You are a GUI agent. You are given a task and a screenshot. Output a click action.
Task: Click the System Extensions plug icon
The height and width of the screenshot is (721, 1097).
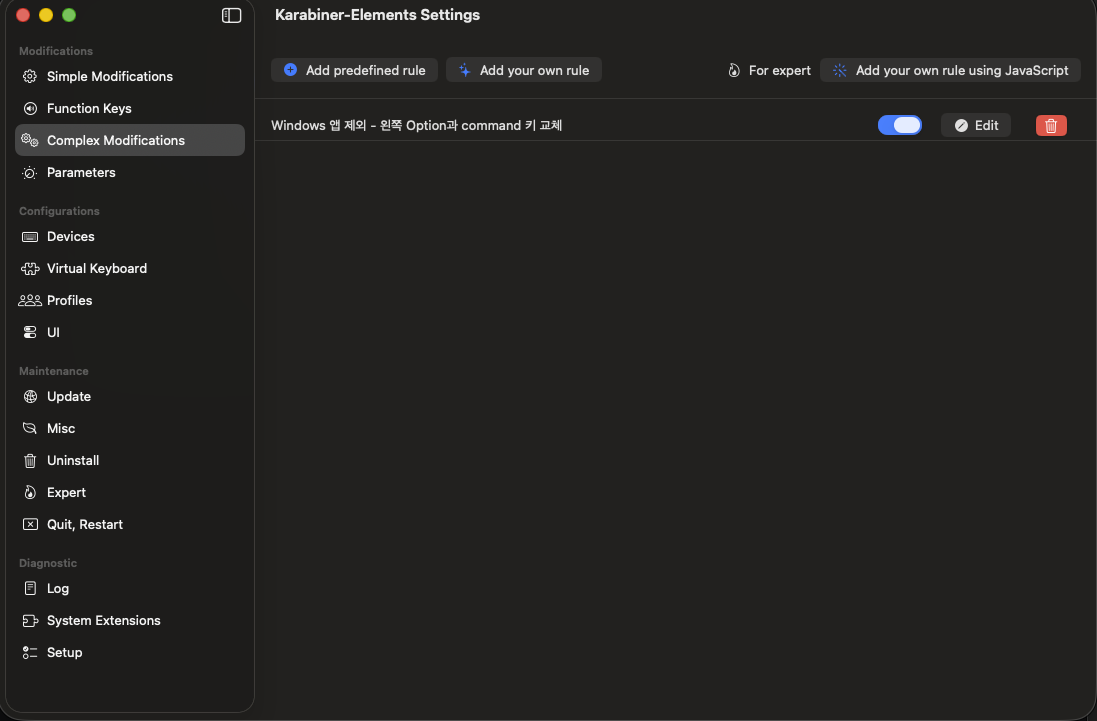[x=29, y=620]
